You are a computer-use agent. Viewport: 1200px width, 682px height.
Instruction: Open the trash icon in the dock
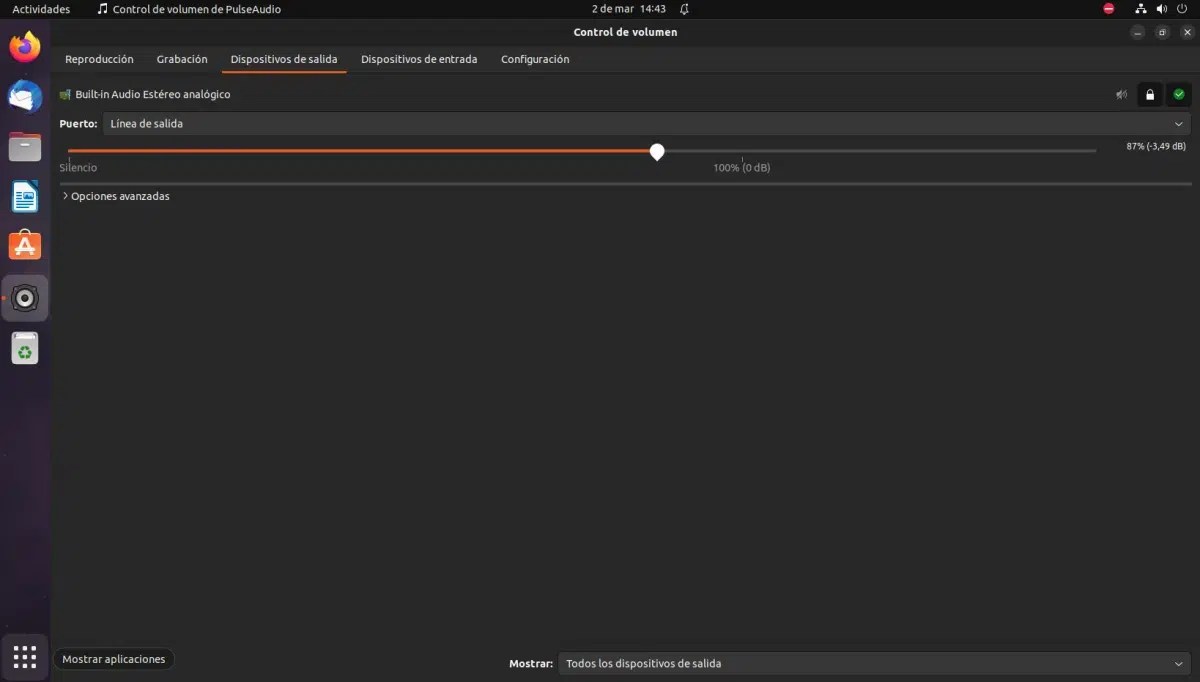pos(24,347)
